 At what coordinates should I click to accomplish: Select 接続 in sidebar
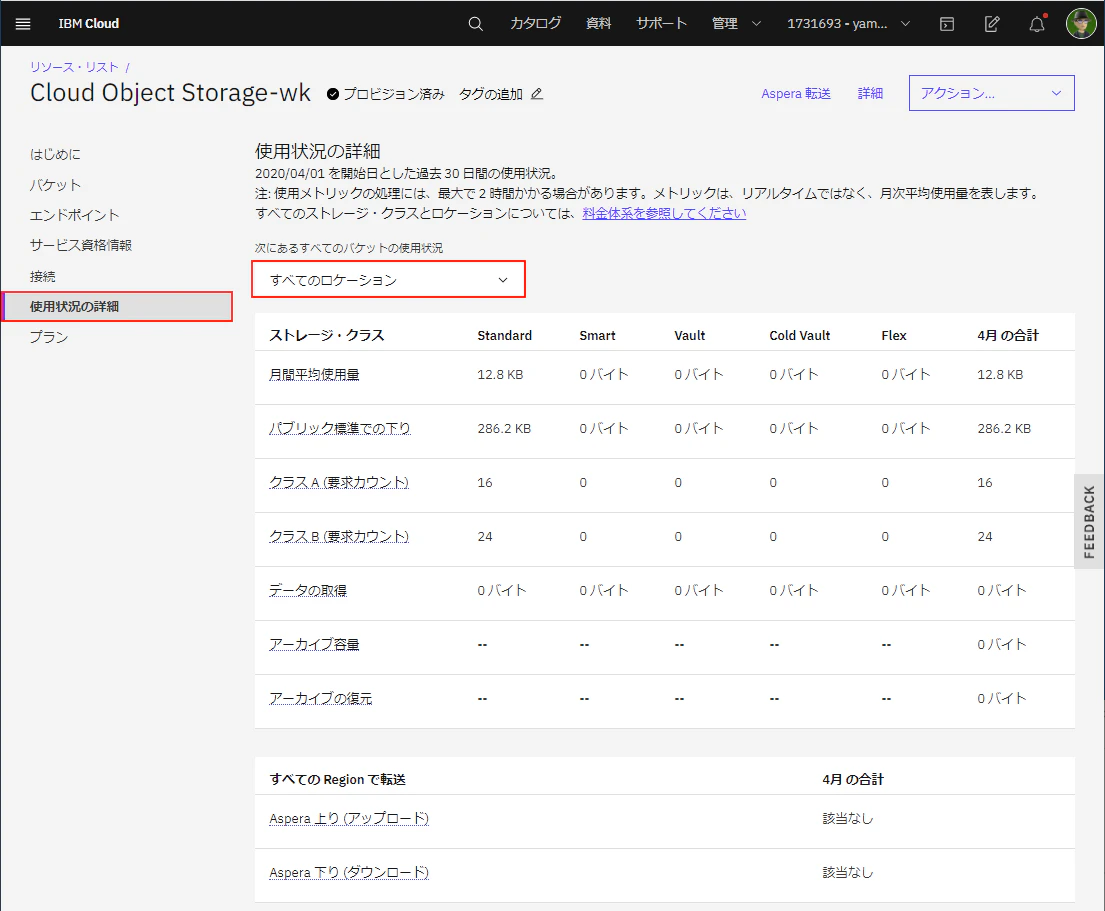[x=42, y=276]
